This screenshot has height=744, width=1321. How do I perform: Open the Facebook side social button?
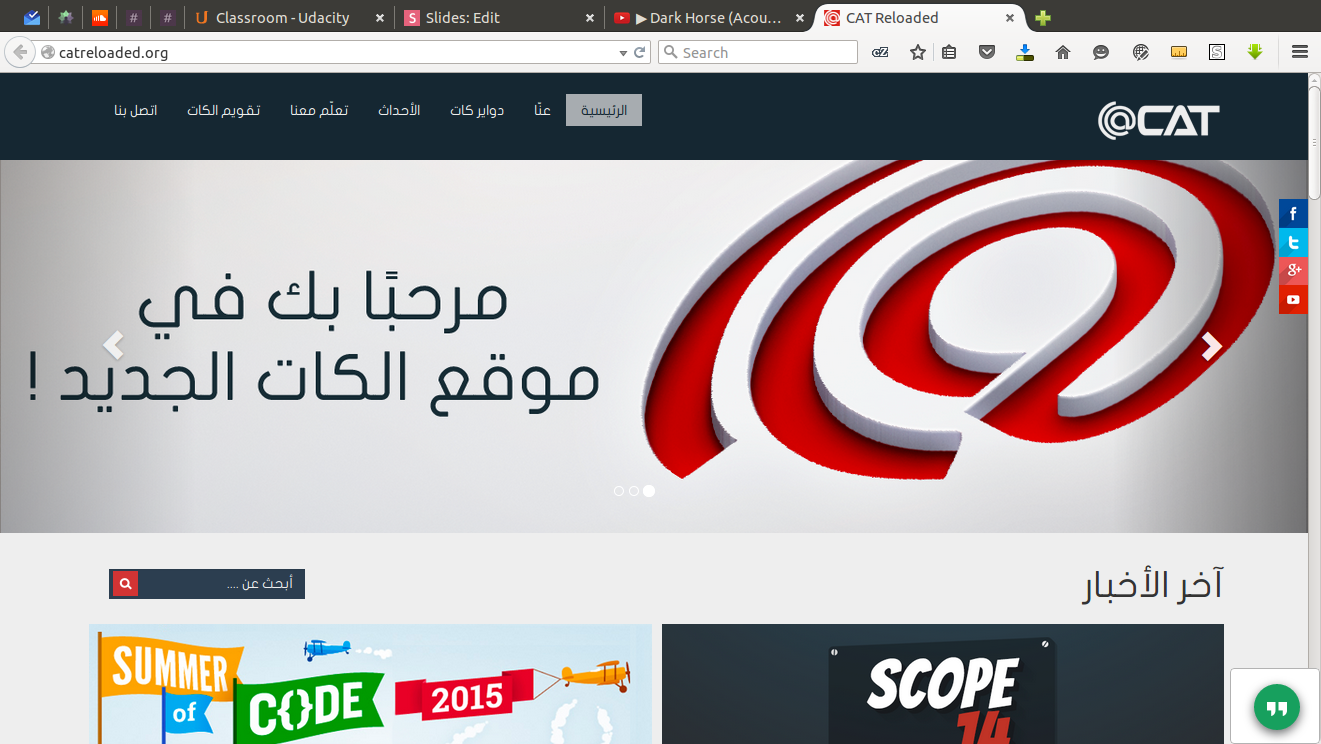tap(1293, 213)
